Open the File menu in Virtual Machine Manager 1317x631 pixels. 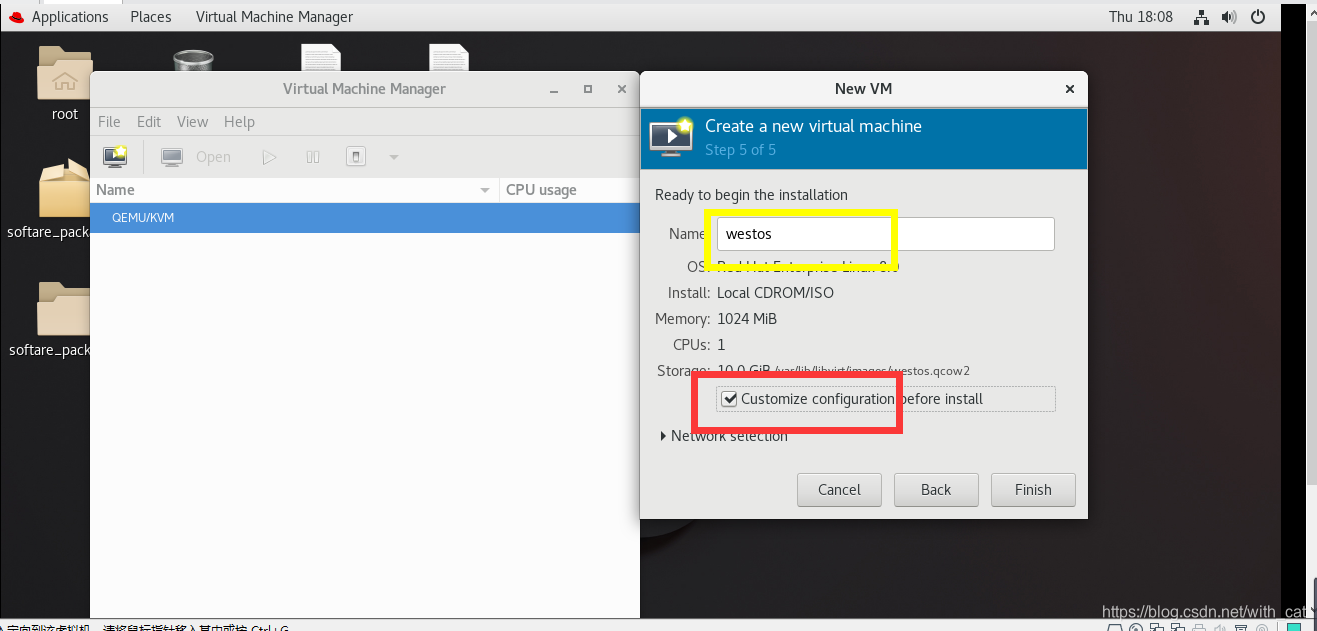109,122
